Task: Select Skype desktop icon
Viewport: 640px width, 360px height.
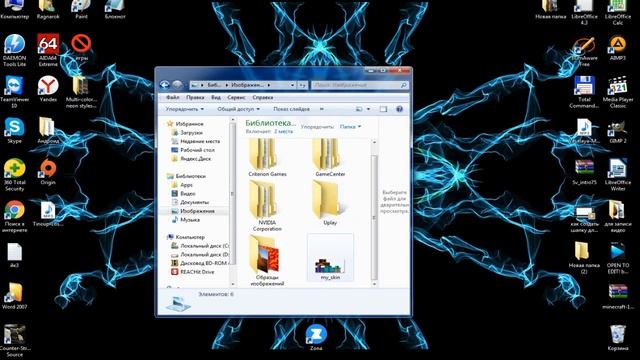Action: coord(14,131)
